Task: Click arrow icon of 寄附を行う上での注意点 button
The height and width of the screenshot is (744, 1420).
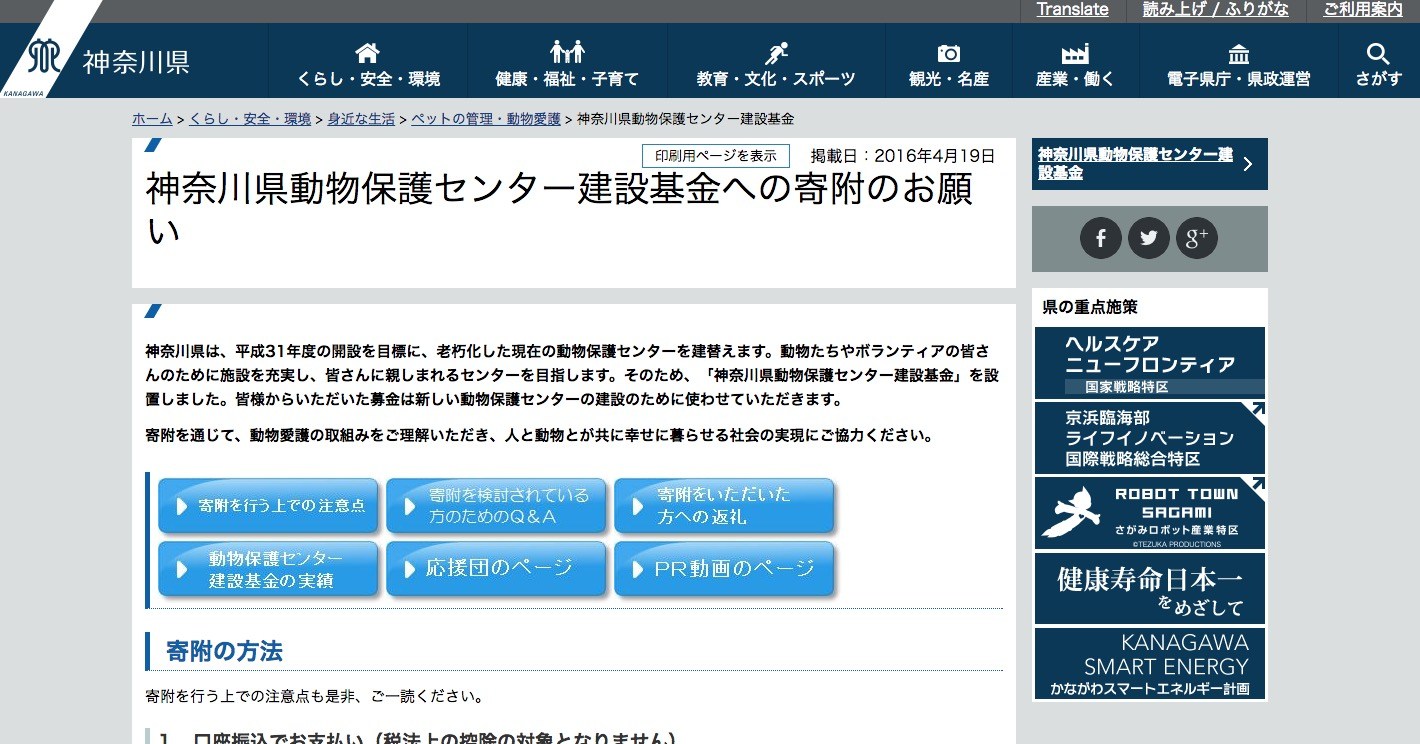Action: tap(182, 506)
